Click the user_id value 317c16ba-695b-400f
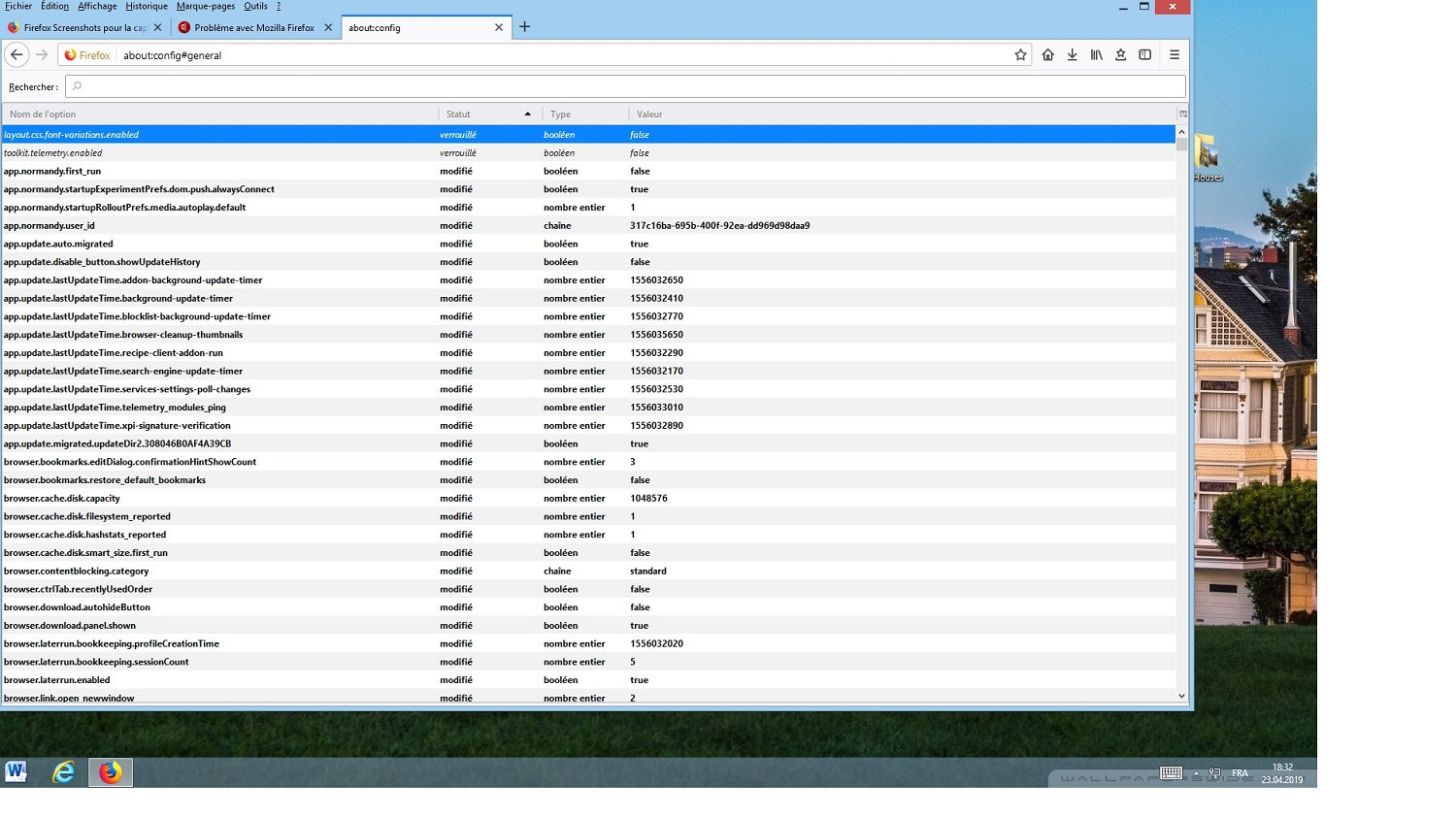This screenshot has width=1456, height=818. click(720, 225)
